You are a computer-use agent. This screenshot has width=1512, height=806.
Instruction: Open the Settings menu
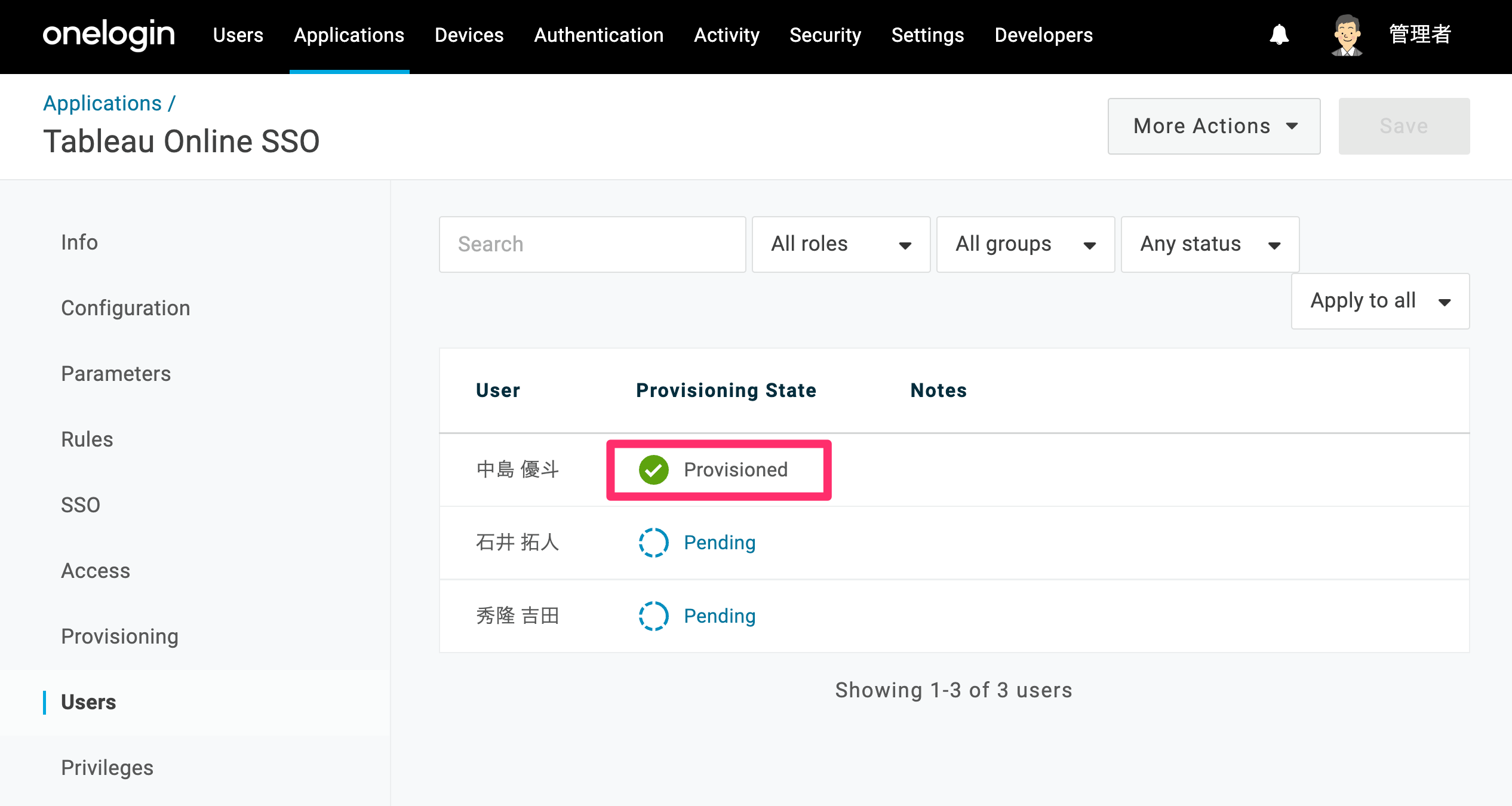928,35
